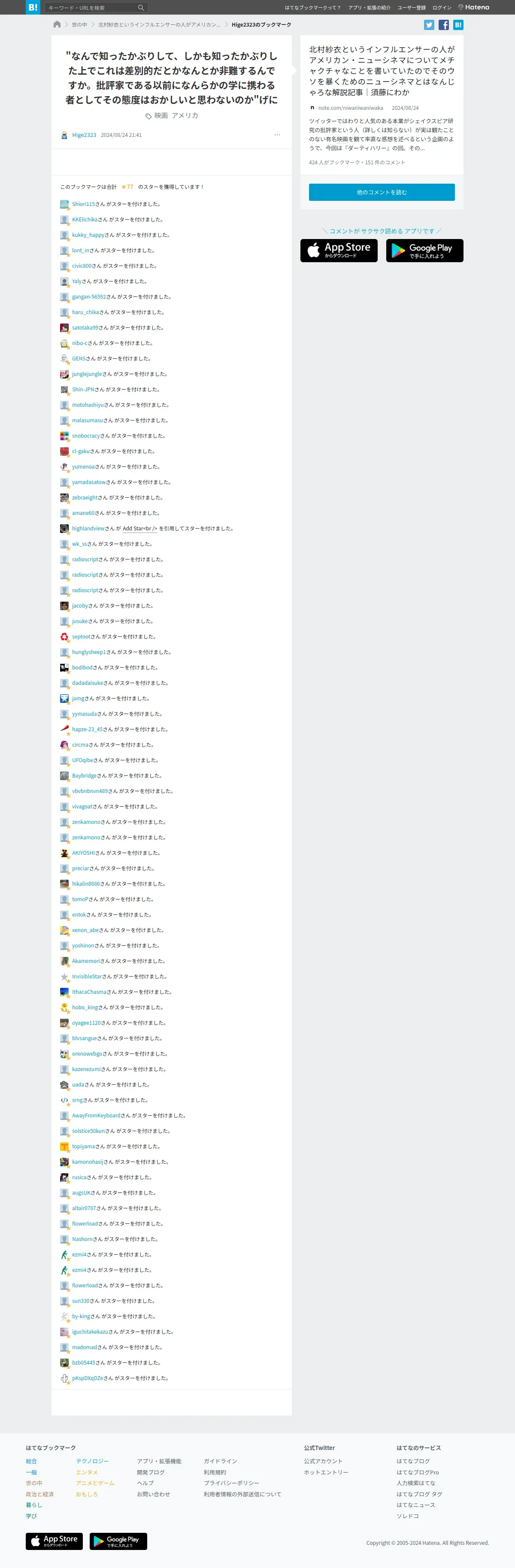
Task: Click the search magnifier icon
Action: point(141,8)
